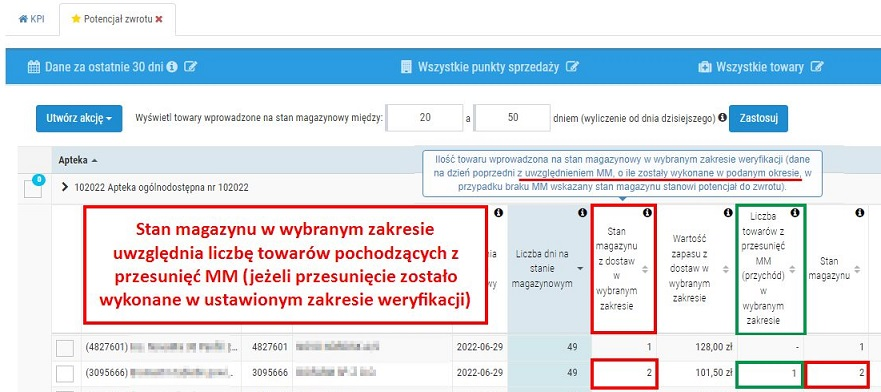
Task: Open the KPI home tab
Action: [31, 19]
